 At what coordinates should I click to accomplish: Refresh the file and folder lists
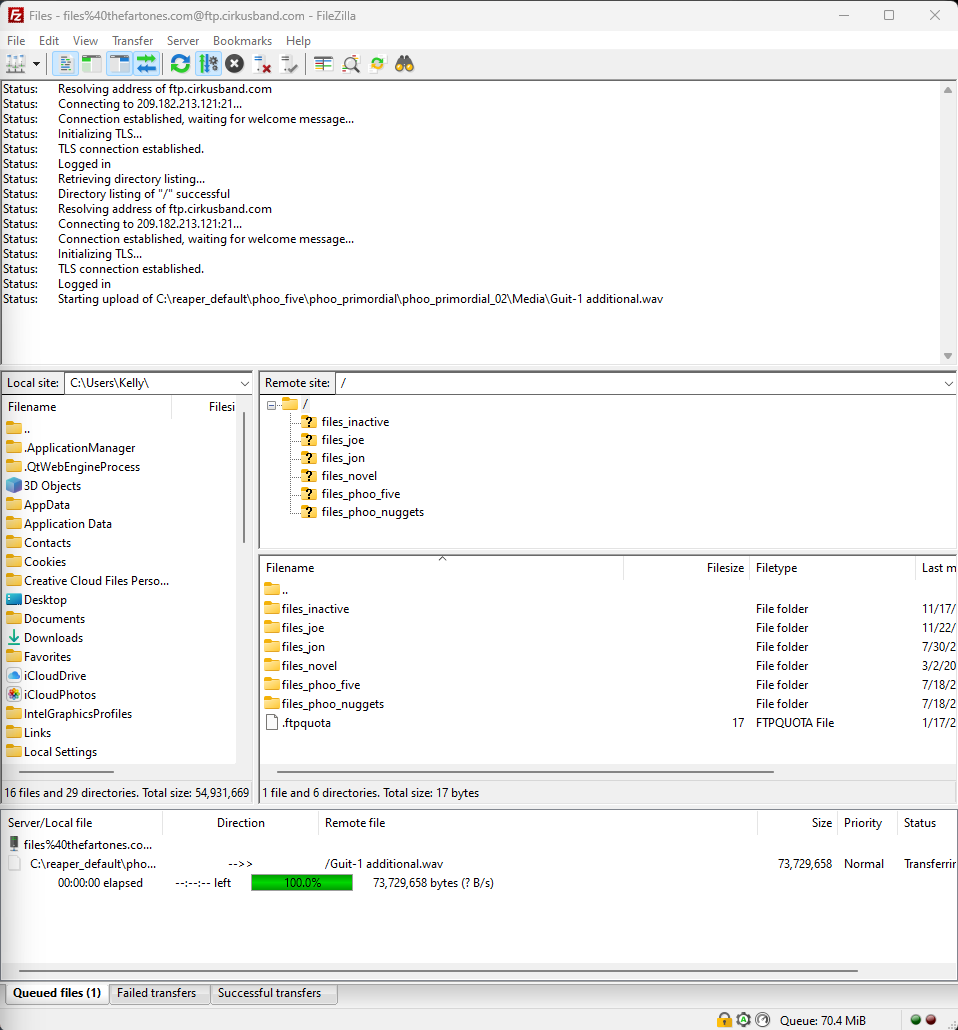coord(180,64)
